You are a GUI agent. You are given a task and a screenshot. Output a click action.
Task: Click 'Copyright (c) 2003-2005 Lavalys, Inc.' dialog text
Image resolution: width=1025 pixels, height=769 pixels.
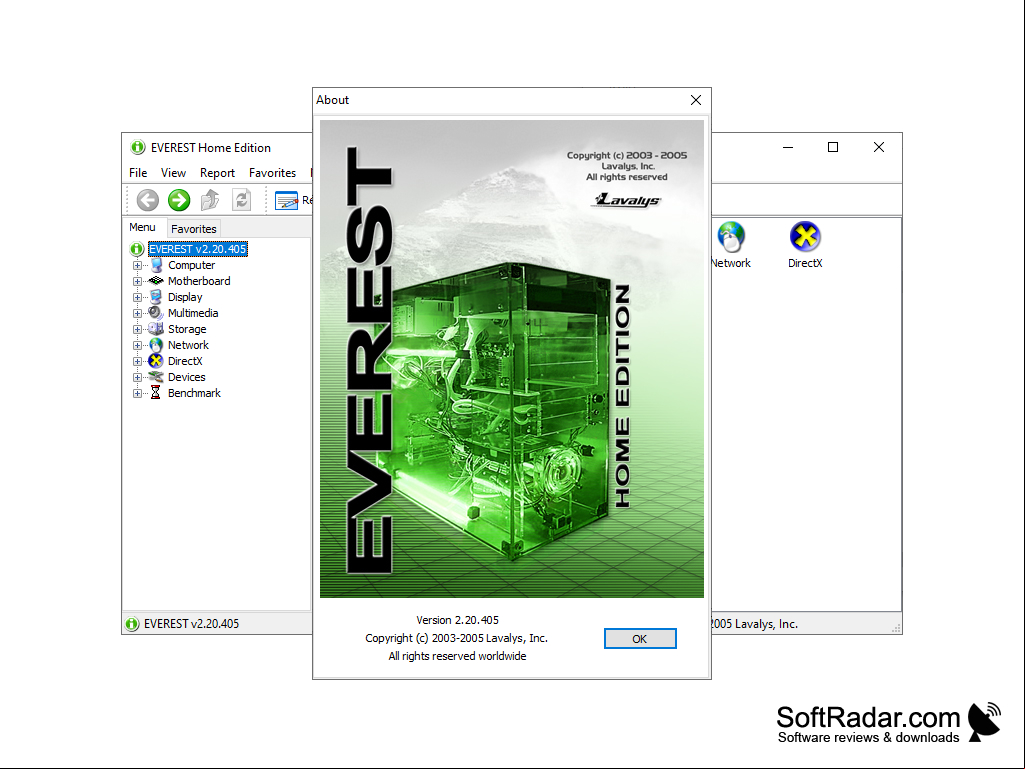pyautogui.click(x=456, y=638)
